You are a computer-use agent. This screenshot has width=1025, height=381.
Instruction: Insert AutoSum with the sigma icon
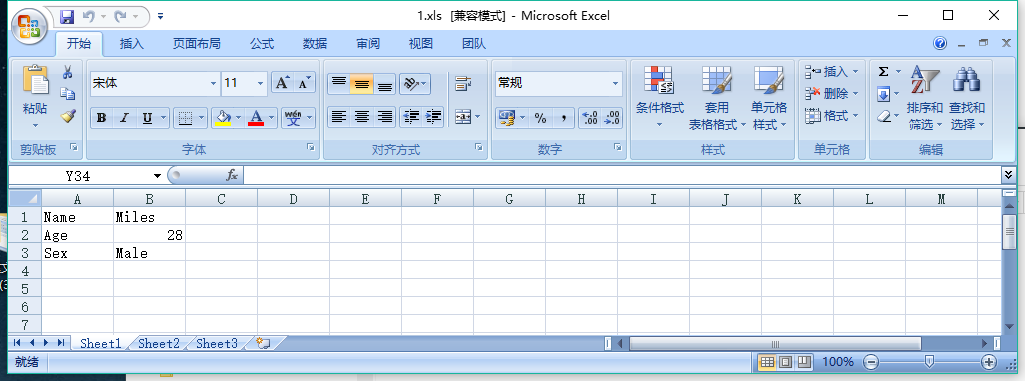pos(884,71)
